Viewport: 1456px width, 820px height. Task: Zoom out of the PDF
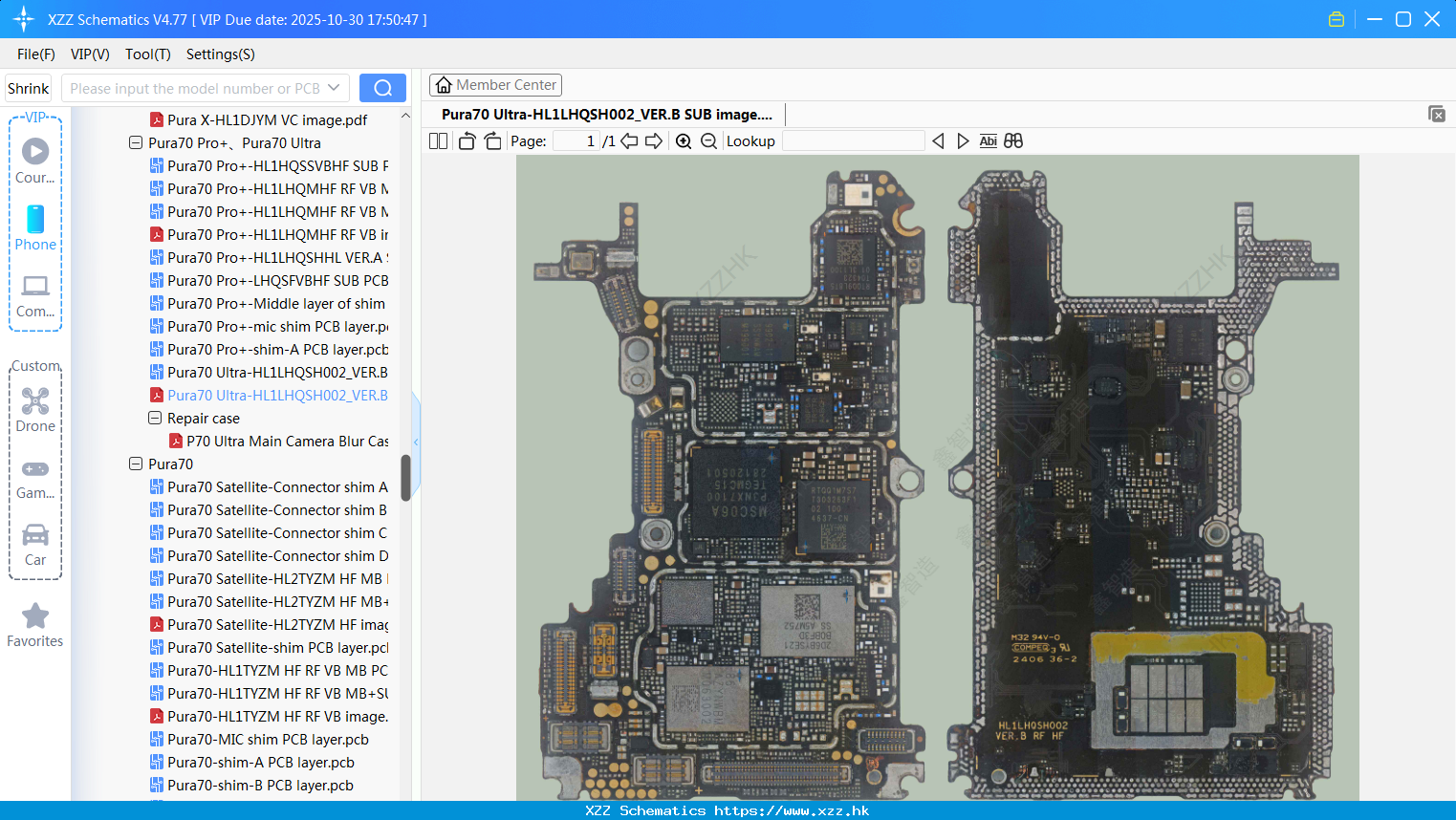point(708,140)
